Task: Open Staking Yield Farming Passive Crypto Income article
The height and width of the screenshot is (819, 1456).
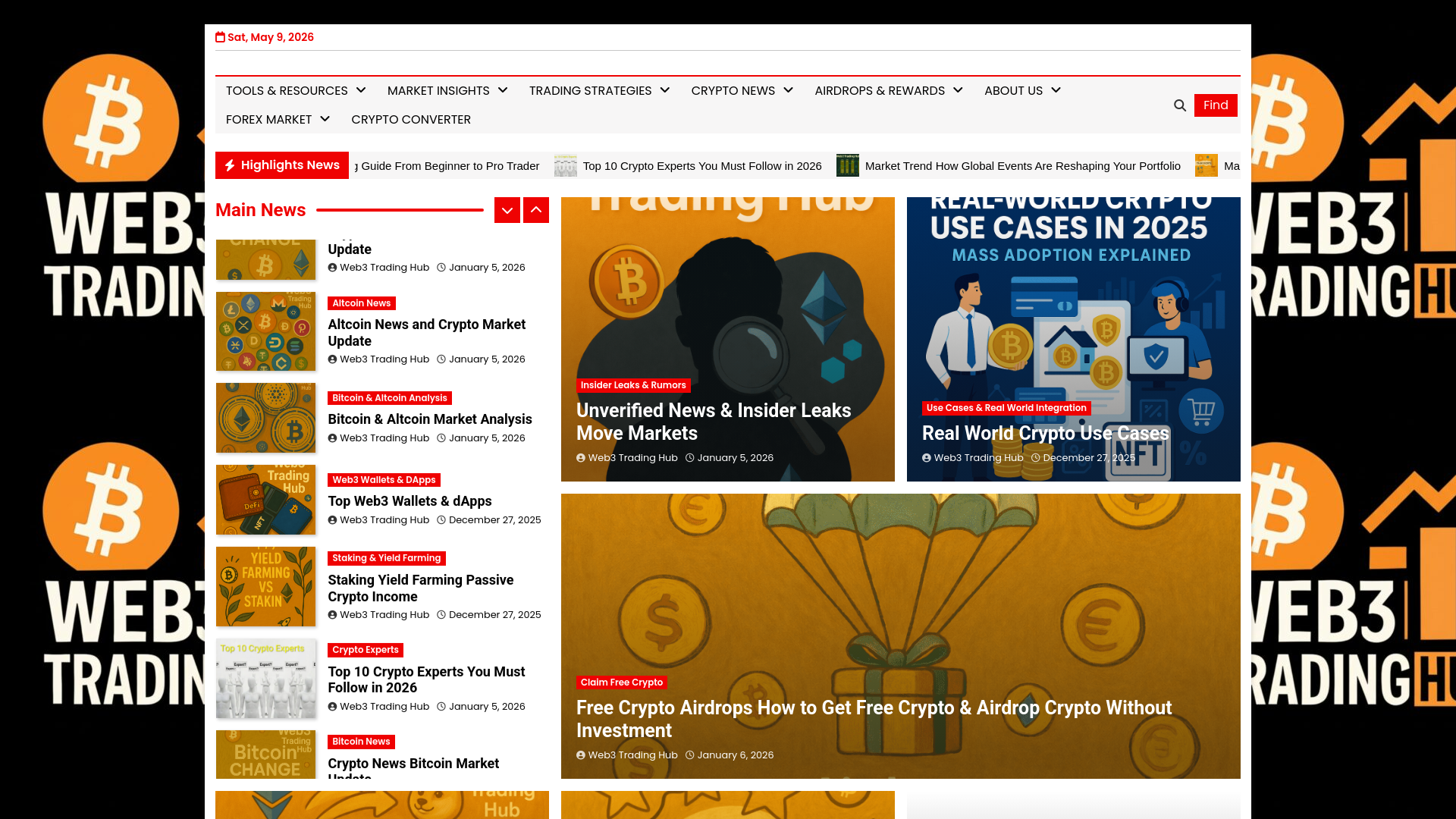Action: (x=421, y=588)
